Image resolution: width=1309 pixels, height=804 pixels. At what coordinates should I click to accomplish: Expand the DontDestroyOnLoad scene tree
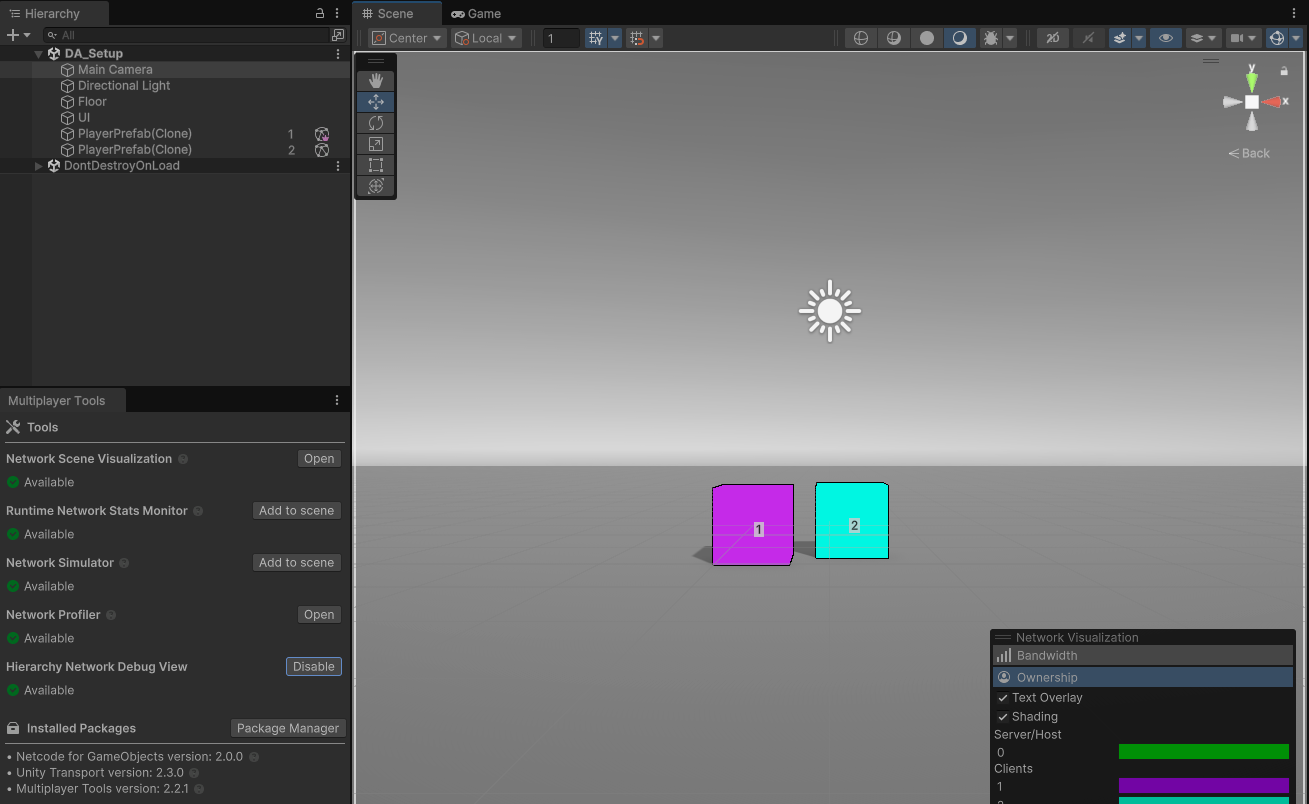tap(39, 166)
